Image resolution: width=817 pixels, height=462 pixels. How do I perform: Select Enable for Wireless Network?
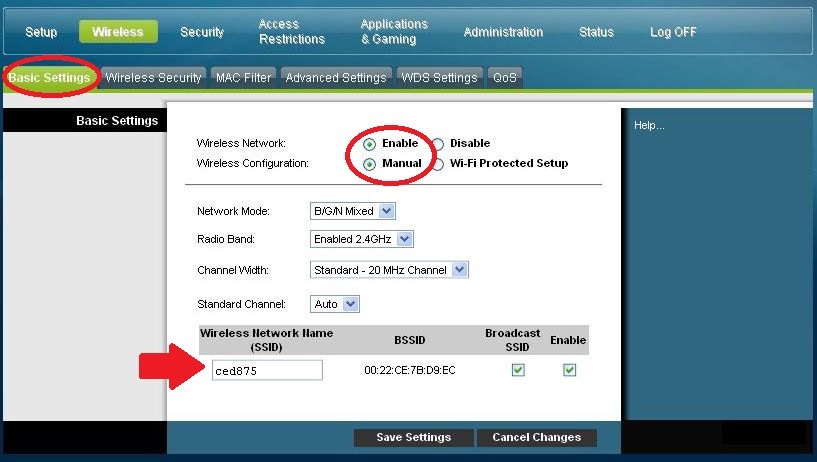[x=369, y=144]
